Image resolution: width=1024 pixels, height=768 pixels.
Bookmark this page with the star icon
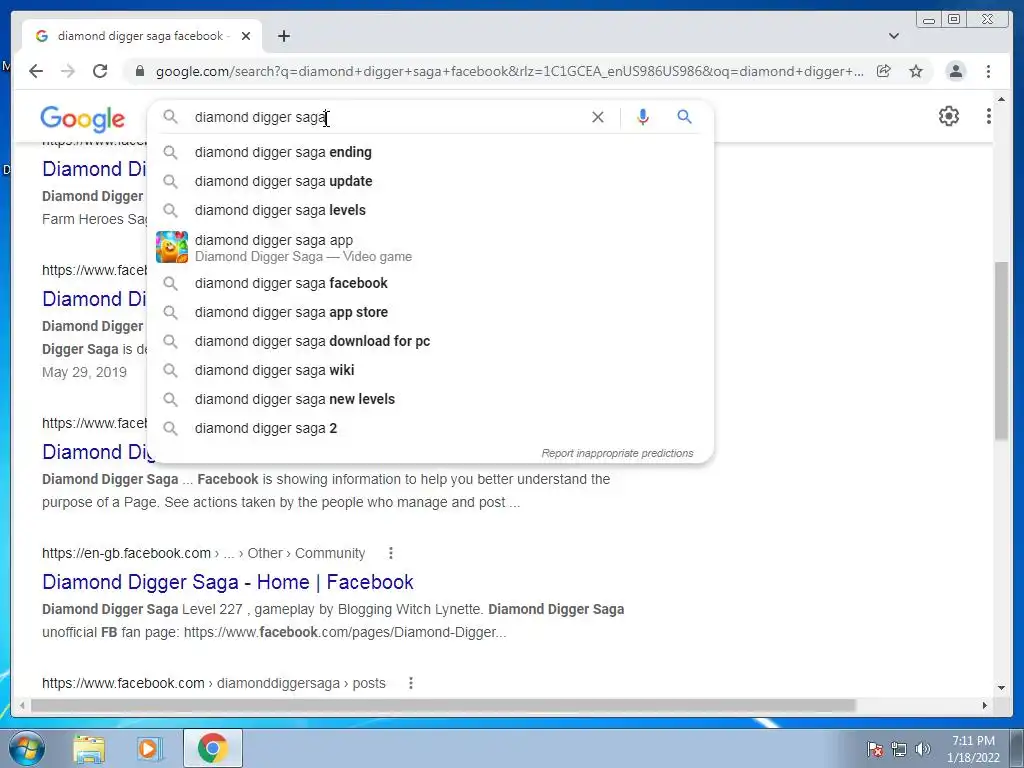coord(916,71)
